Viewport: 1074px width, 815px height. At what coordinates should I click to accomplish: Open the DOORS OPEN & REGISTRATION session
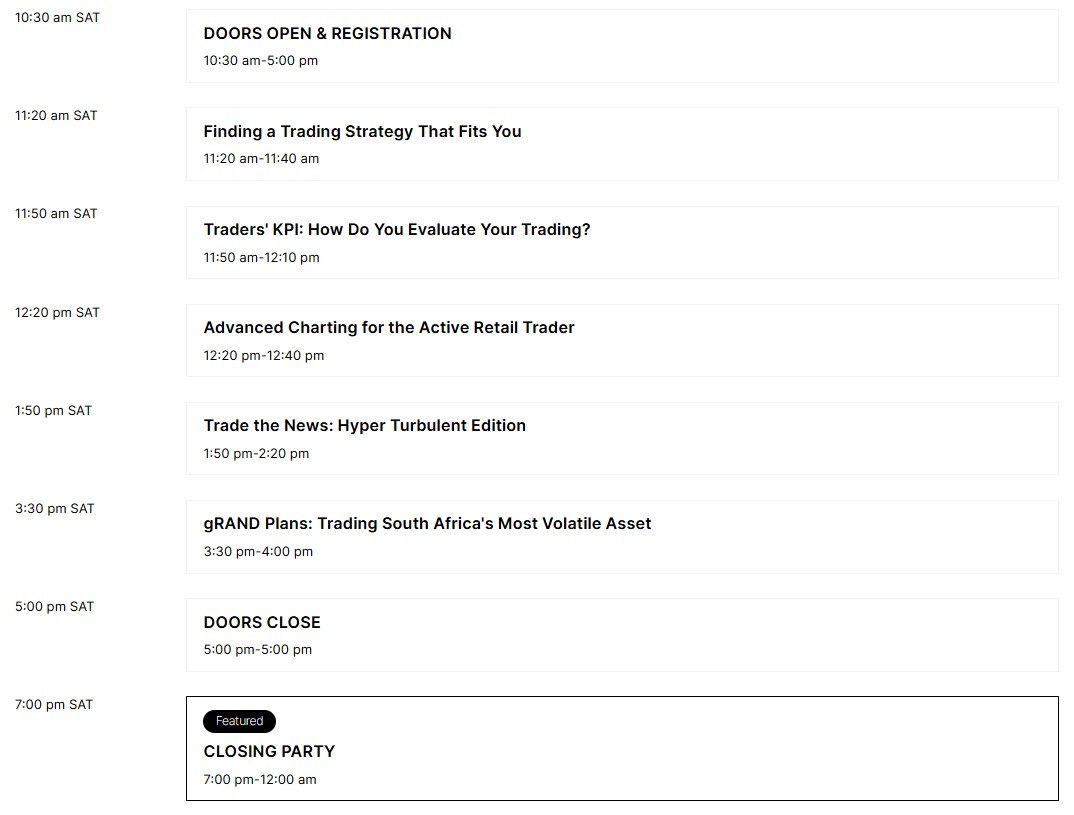(x=327, y=34)
